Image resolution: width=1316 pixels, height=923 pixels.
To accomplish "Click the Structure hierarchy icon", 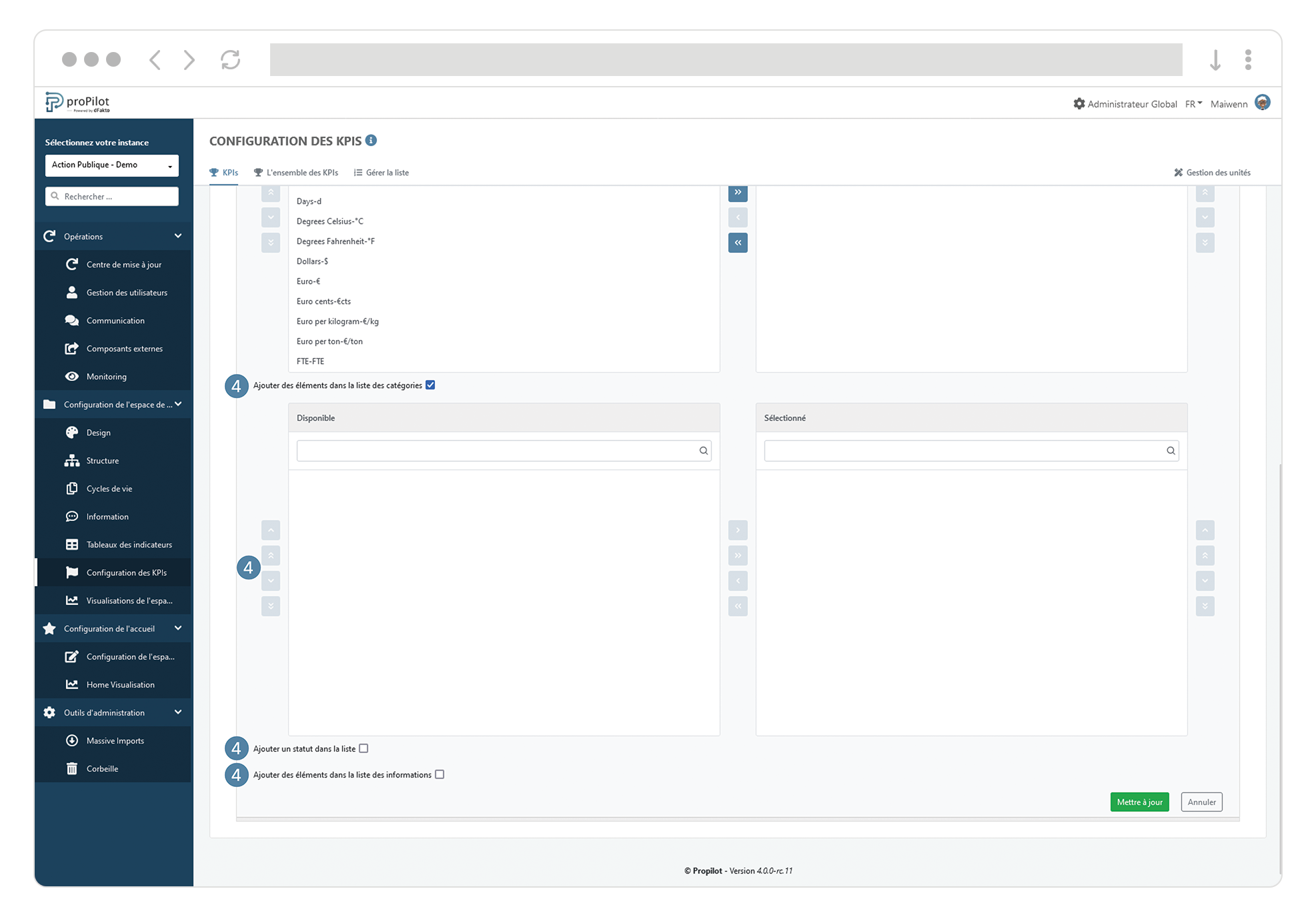I will tap(71, 461).
